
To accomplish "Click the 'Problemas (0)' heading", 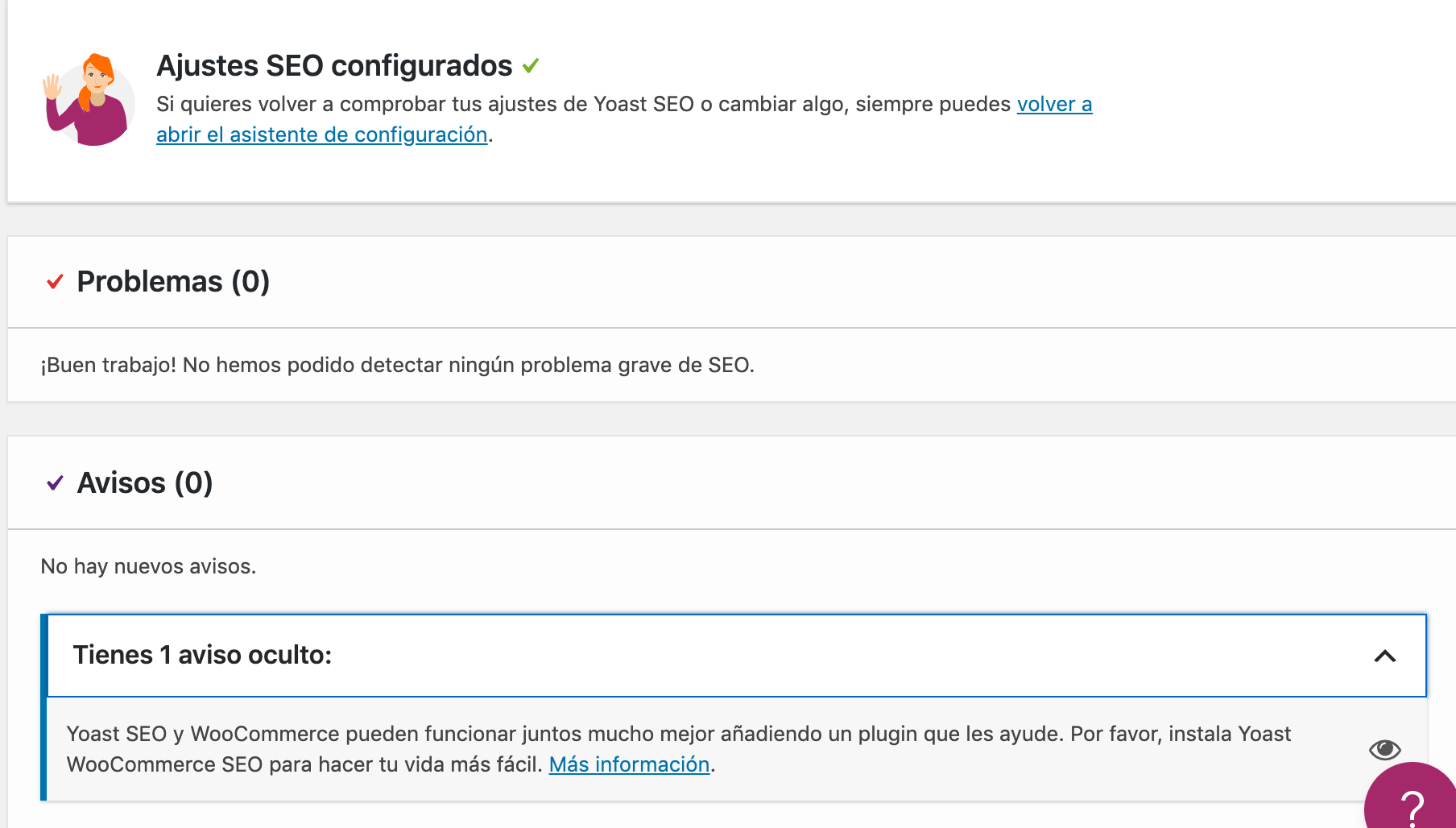I will (173, 282).
